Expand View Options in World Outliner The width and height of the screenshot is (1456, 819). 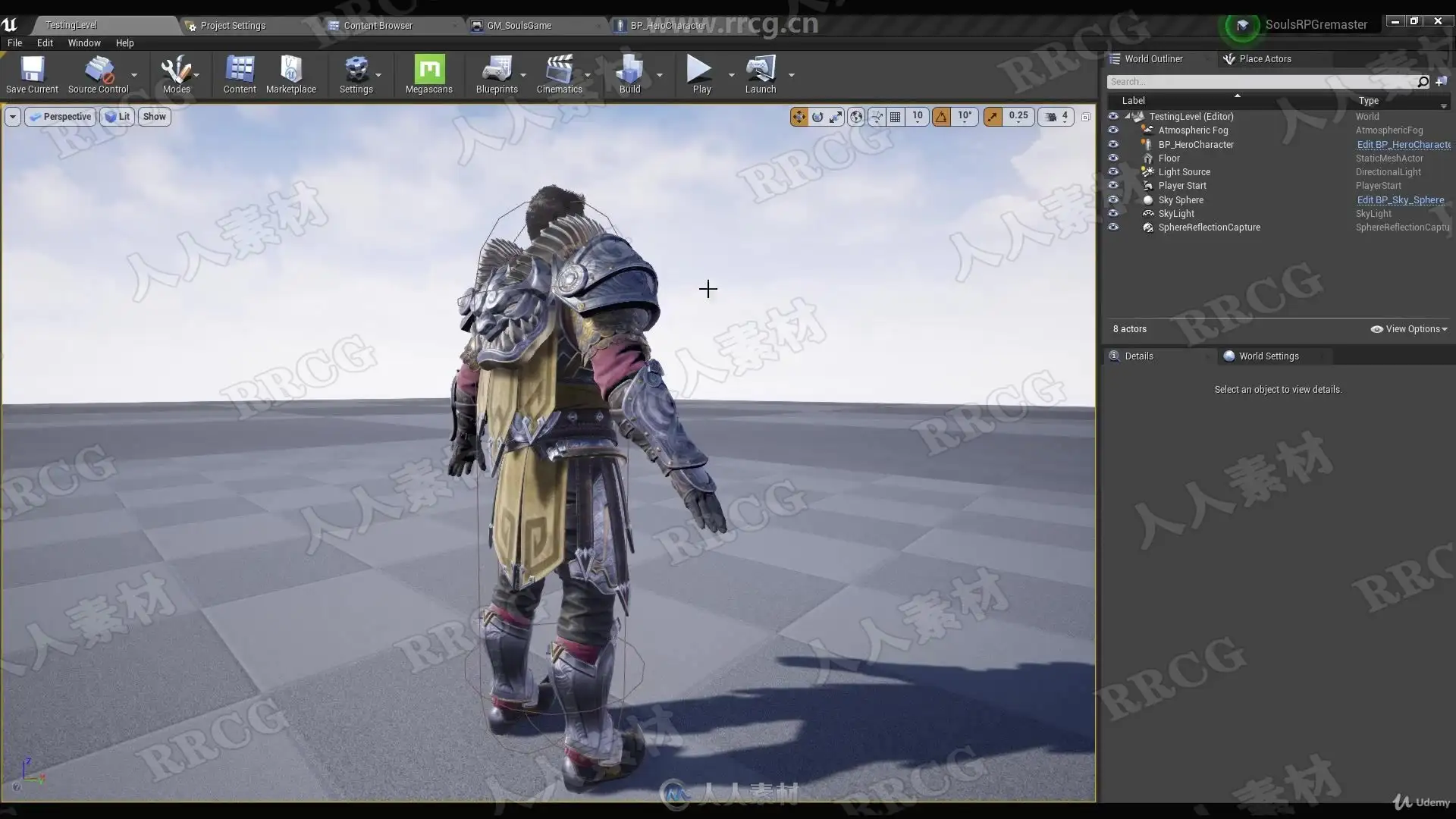pos(1409,329)
